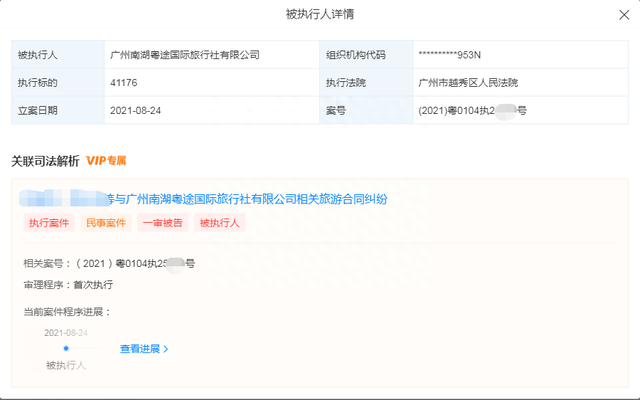The height and width of the screenshot is (400, 640).
Task: Click the 执行标的 label cell
Action: point(58,83)
